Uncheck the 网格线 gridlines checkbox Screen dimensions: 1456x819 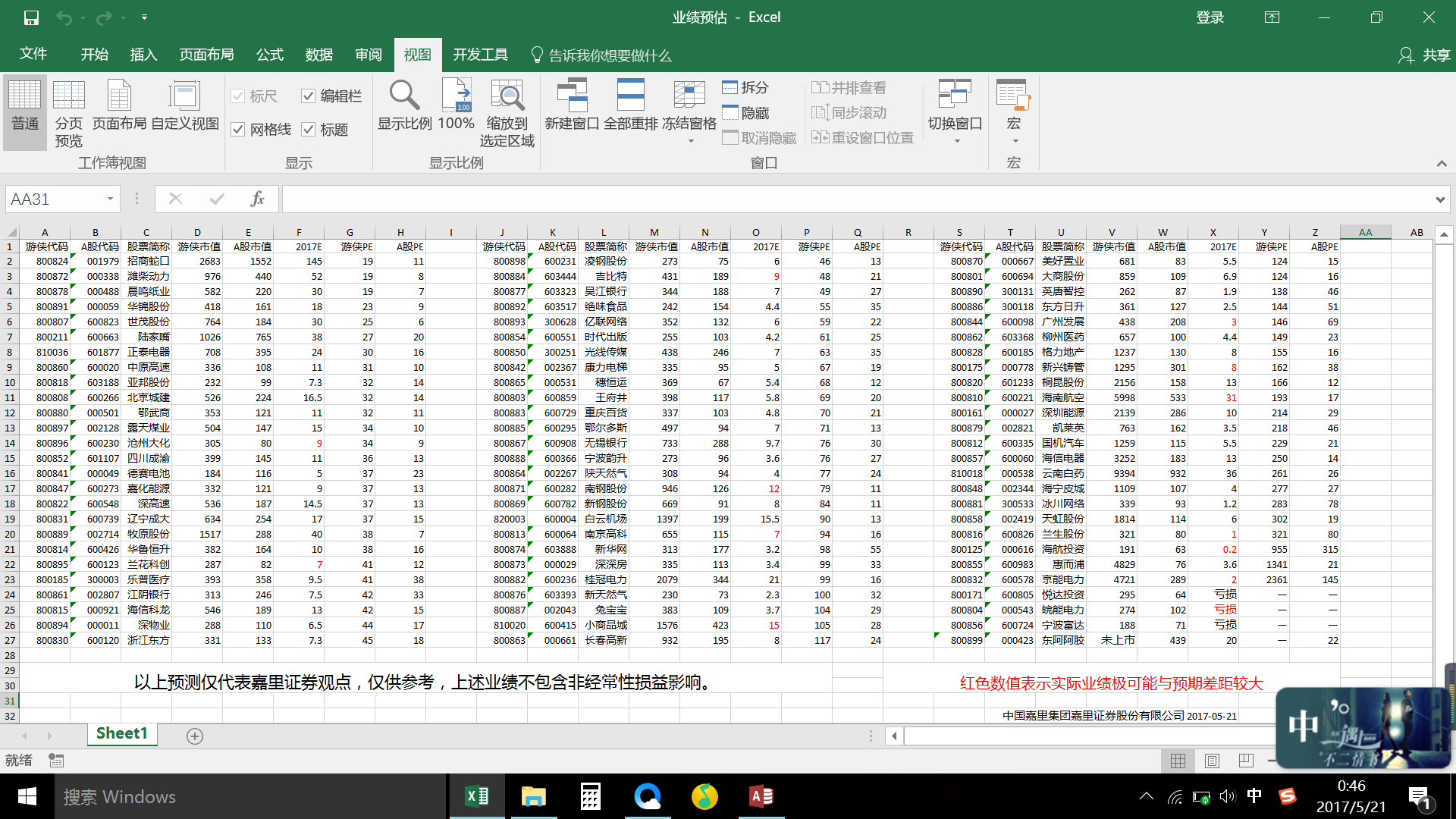238,130
